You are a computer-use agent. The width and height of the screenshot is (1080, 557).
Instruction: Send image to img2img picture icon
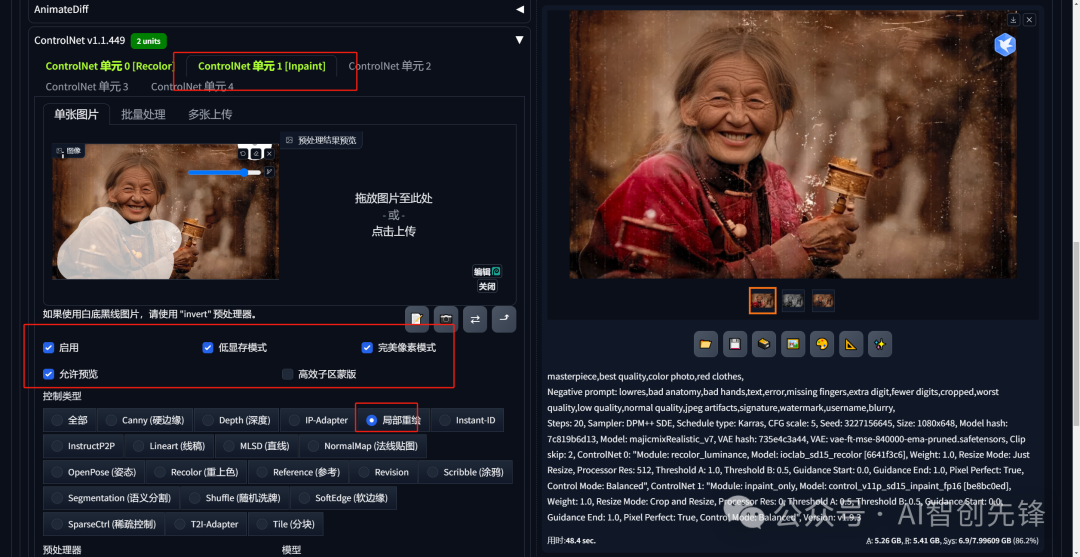pos(793,344)
